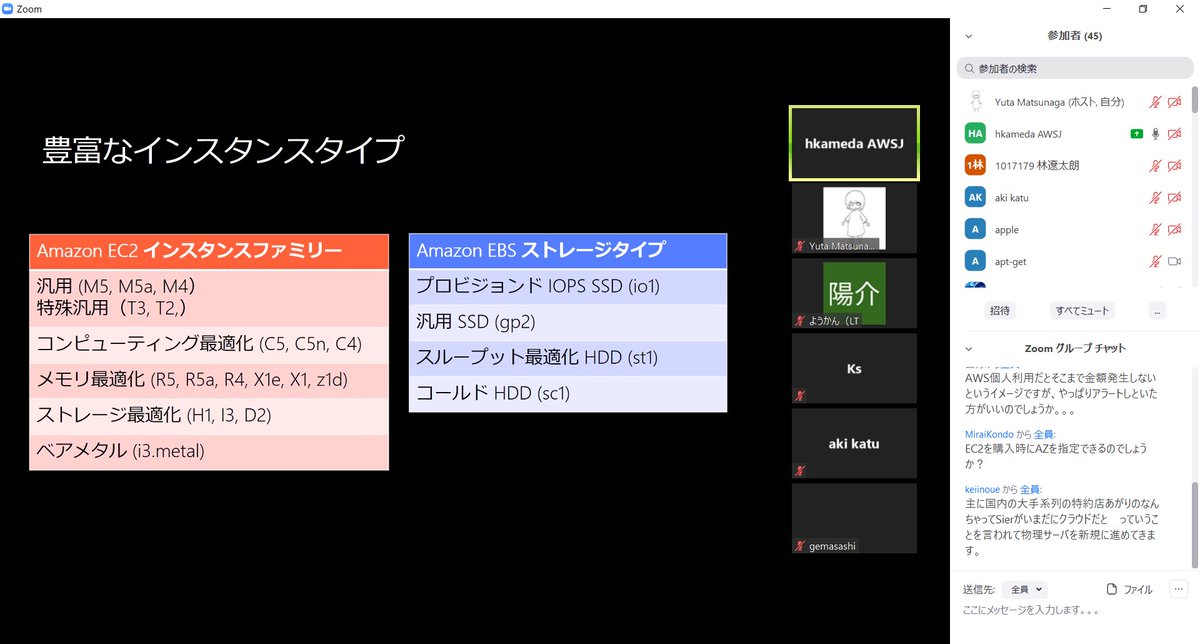Click the Zoom icon in the title bar

point(9,8)
